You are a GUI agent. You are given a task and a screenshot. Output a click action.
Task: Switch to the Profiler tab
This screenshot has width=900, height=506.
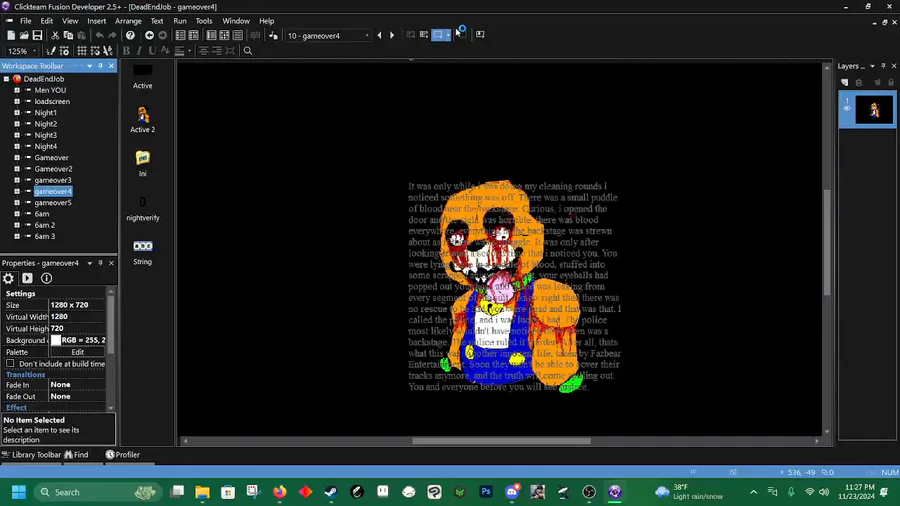[x=123, y=455]
